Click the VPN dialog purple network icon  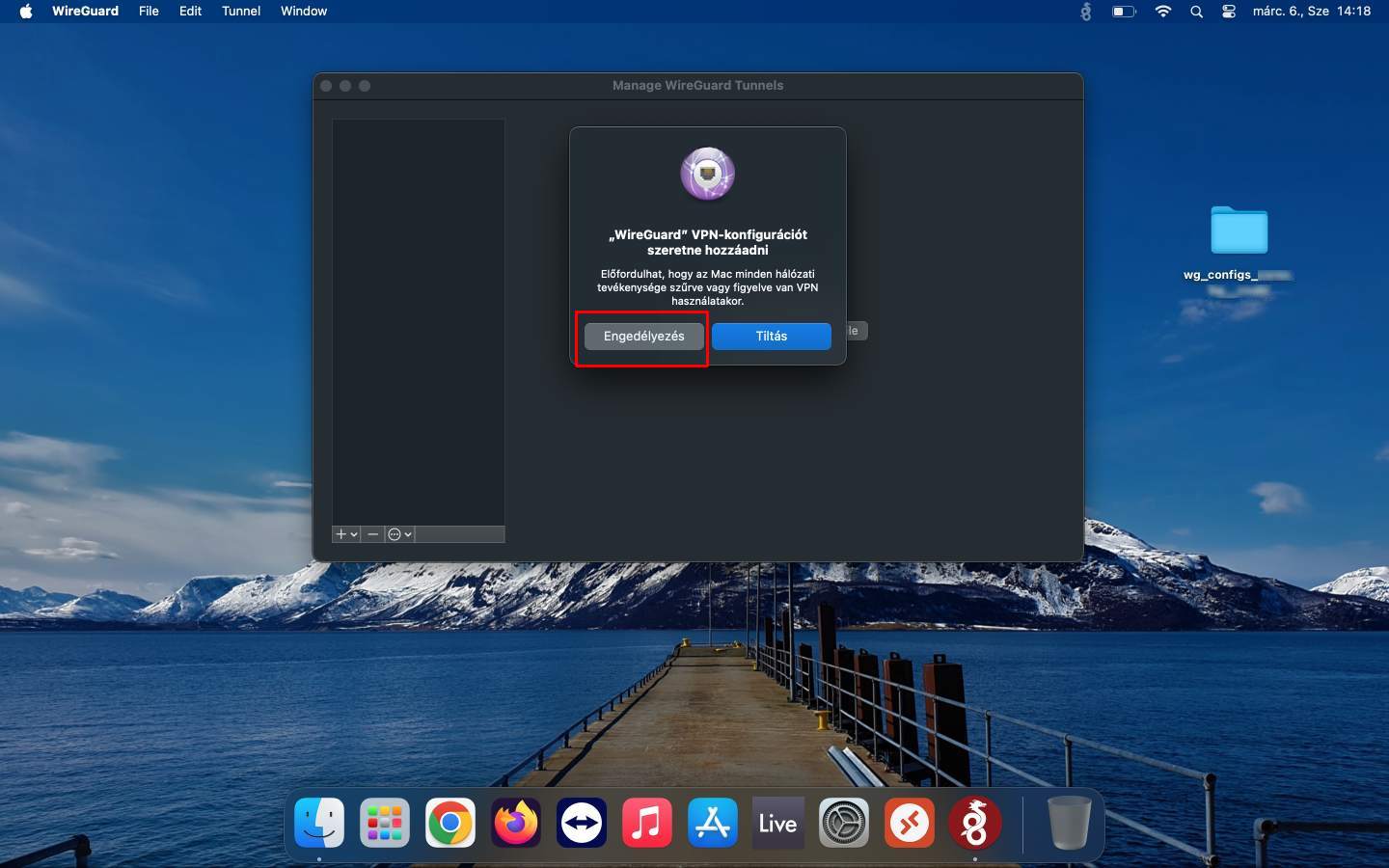click(708, 175)
